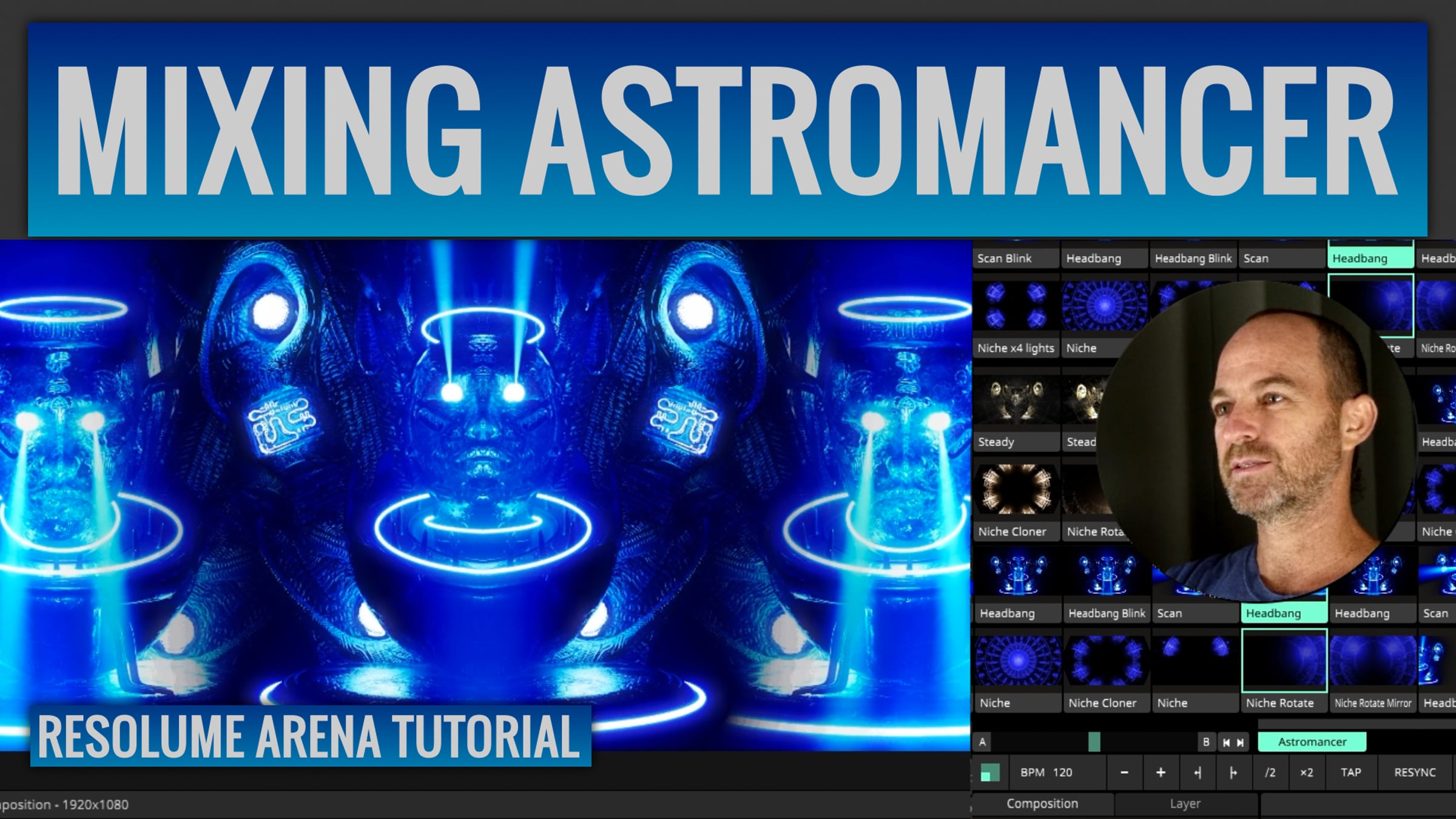Trigger the Niche Rotate Mirror clip
The height and width of the screenshot is (819, 1456).
[1372, 661]
